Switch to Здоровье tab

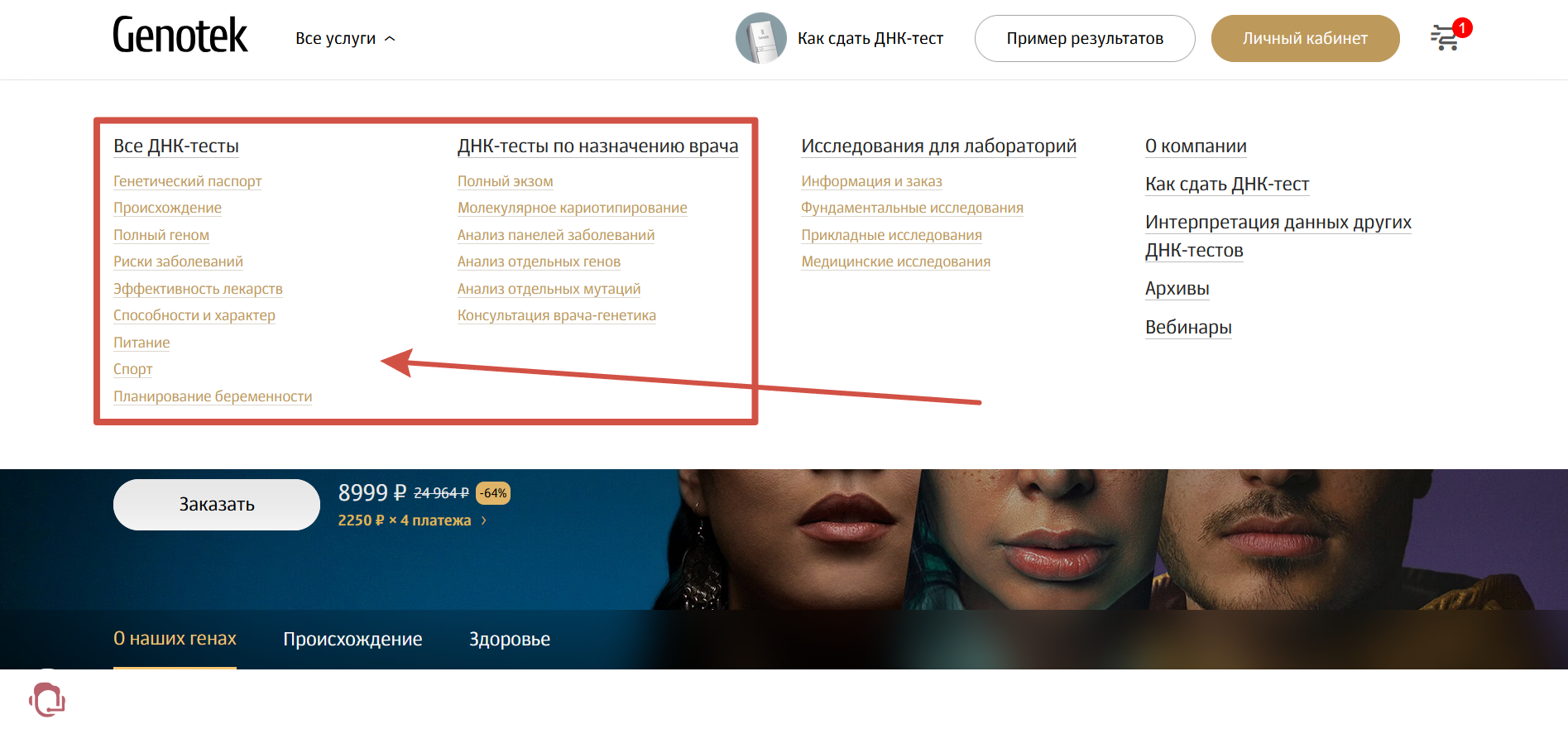tap(510, 639)
